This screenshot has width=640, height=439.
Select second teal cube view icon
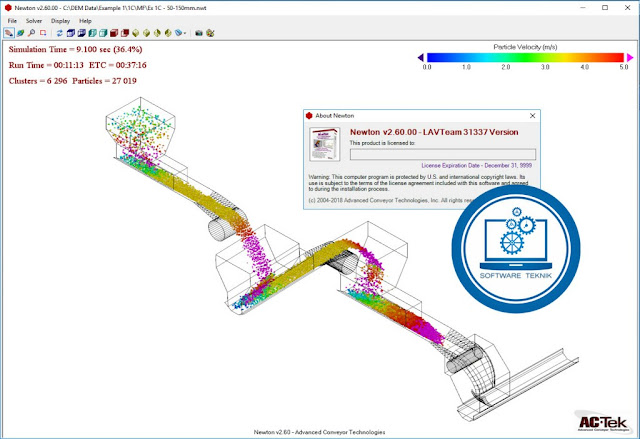(103, 33)
